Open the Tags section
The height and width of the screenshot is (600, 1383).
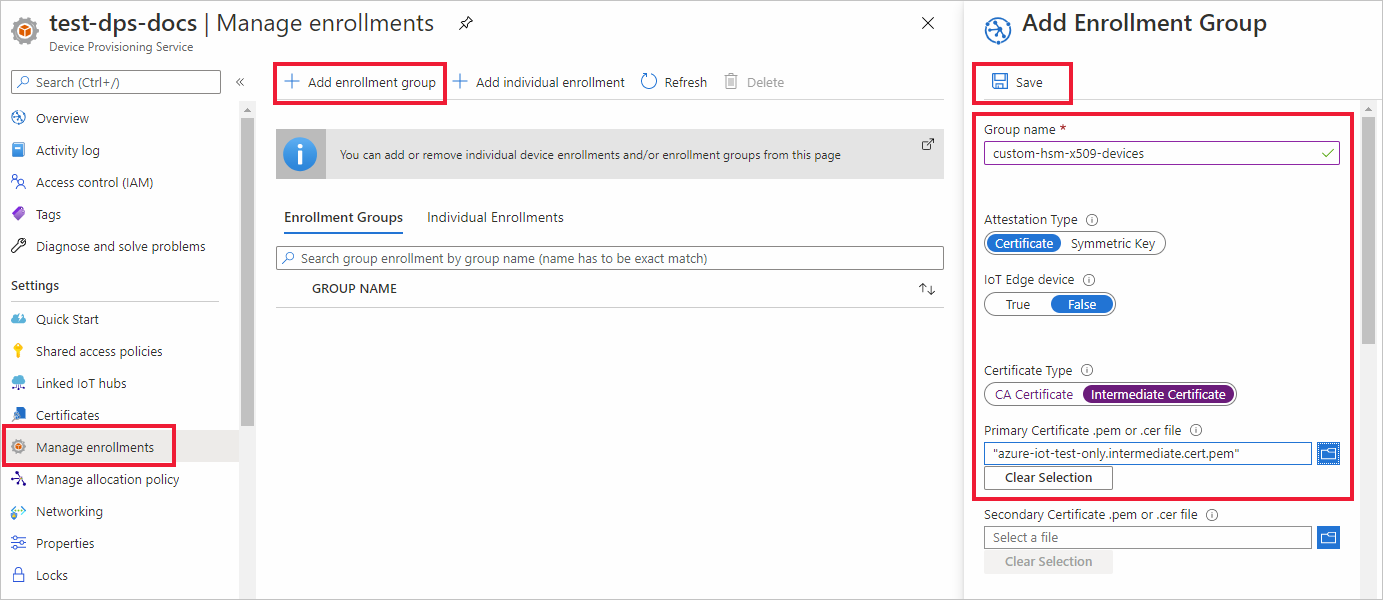coord(48,214)
